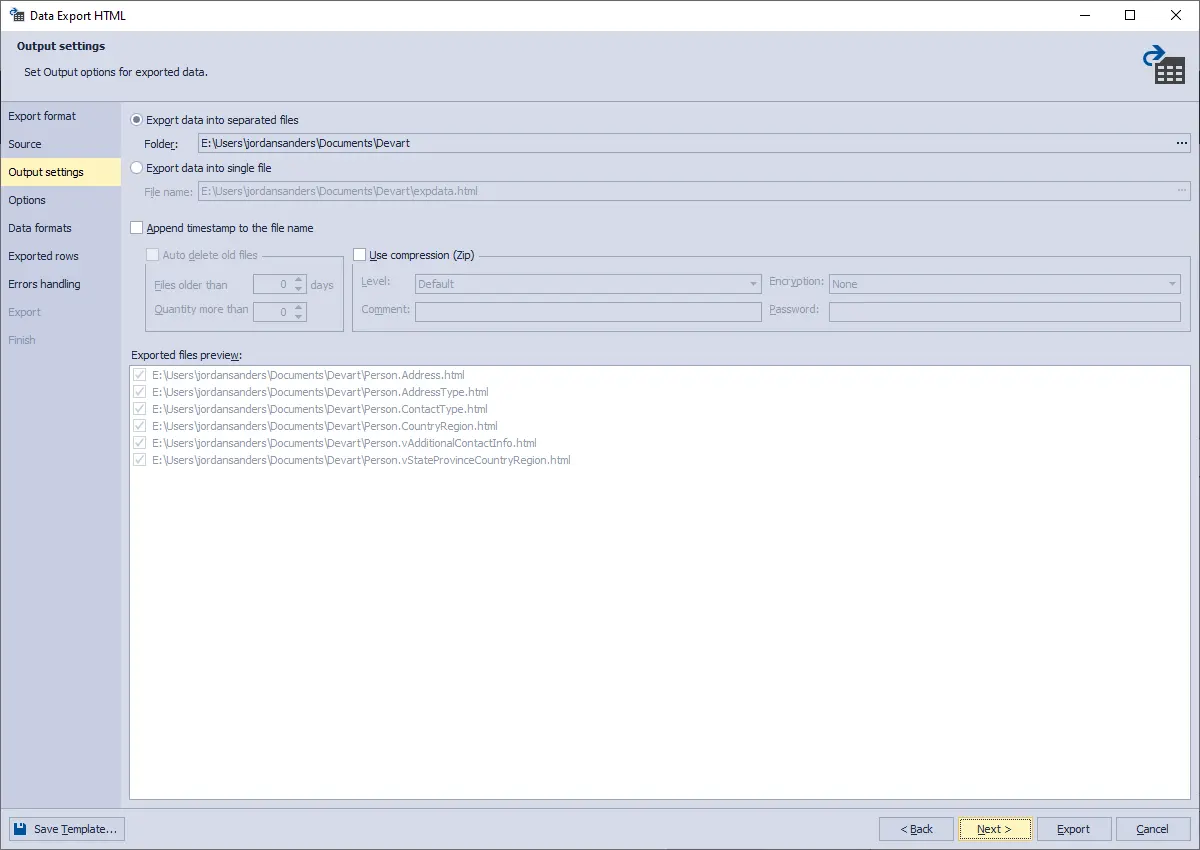Click the up arrow on 'Files older than' stepper
1200x850 pixels.
tap(297, 279)
